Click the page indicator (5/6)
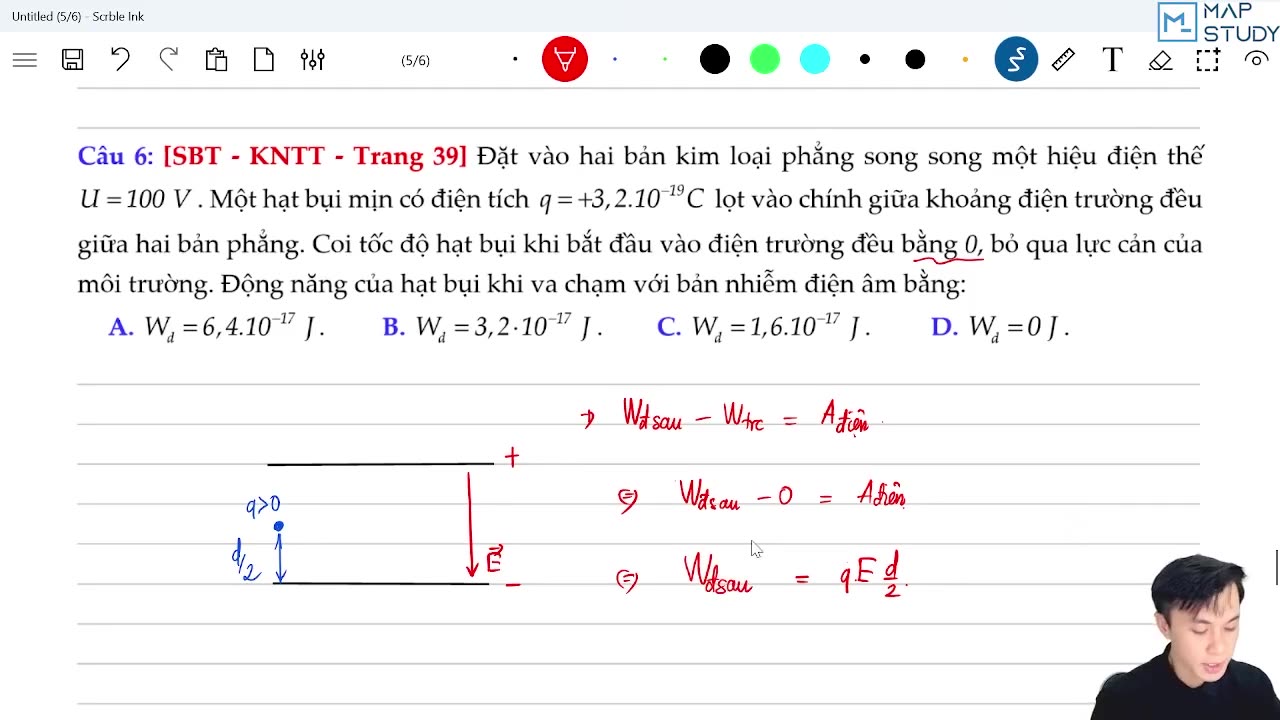Image resolution: width=1280 pixels, height=720 pixels. (x=415, y=61)
